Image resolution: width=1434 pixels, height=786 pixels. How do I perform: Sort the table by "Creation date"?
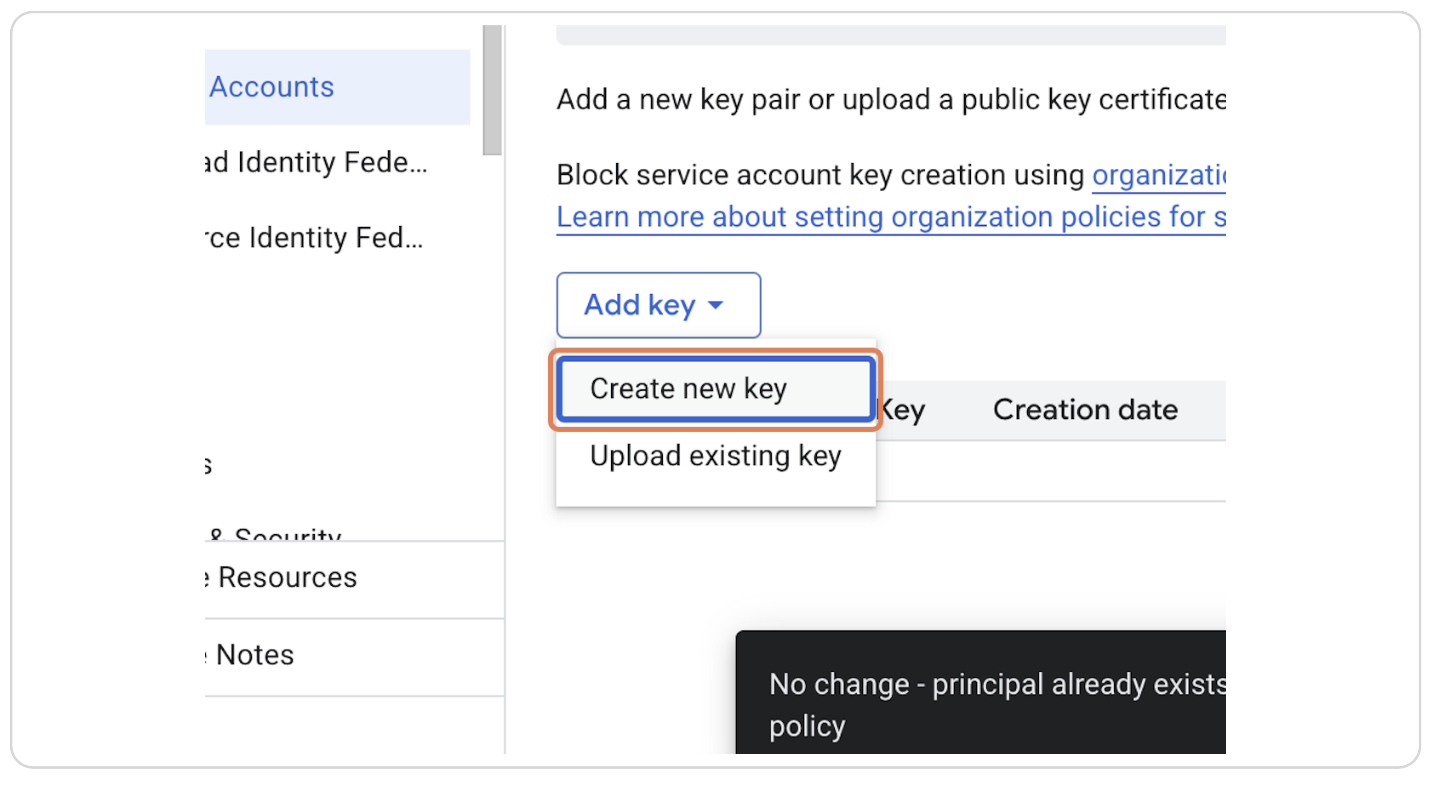pyautogui.click(x=1086, y=409)
